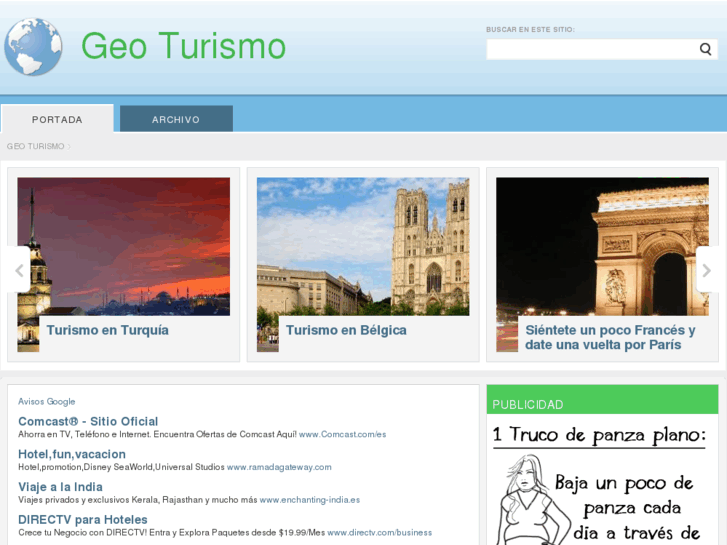Click the Viajes privados y exclusivos description

(x=138, y=500)
